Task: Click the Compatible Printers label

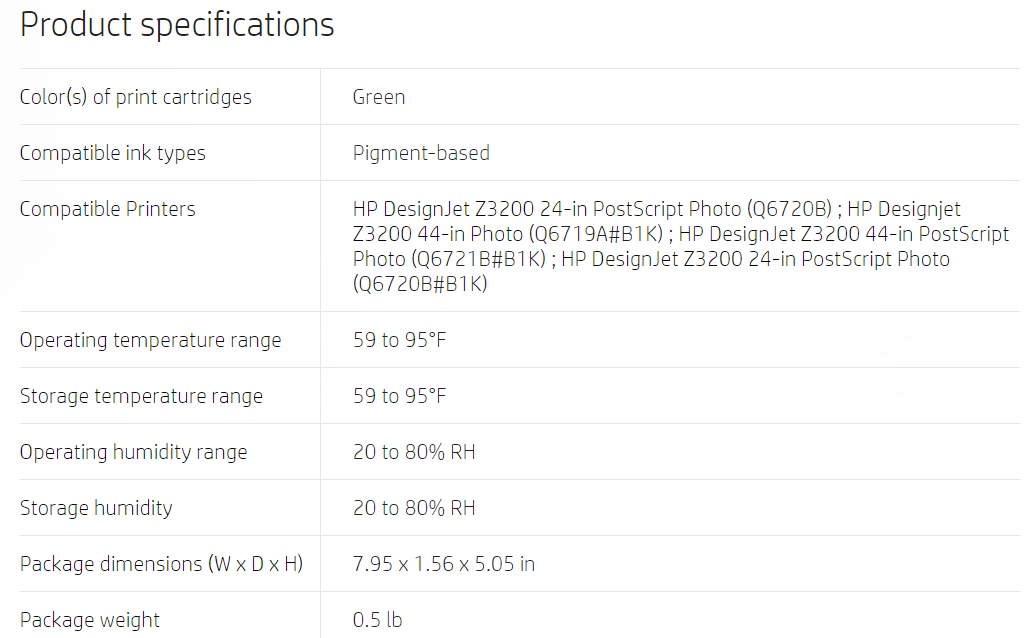Action: pos(107,209)
